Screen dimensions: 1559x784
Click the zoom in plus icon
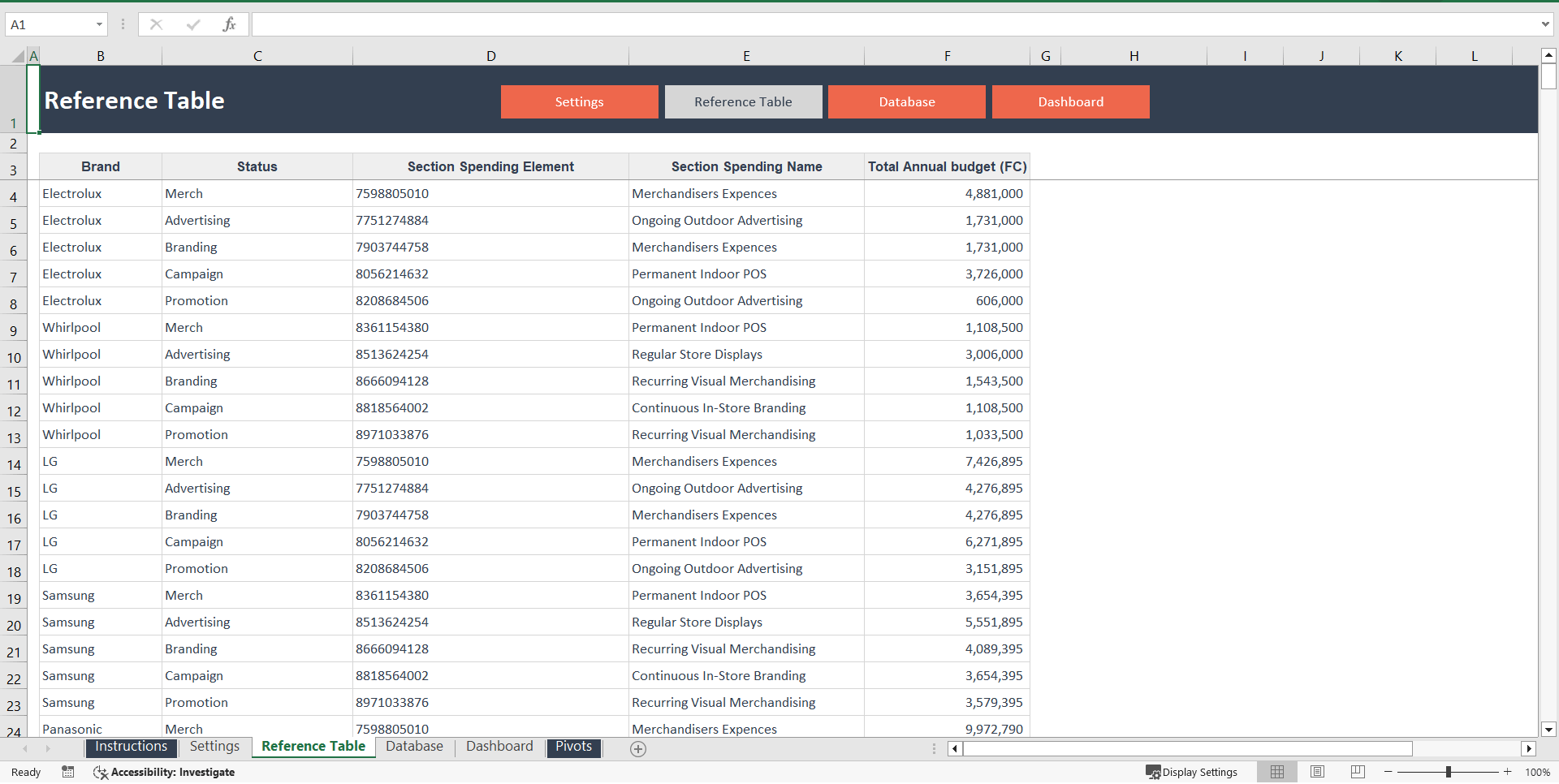point(1508,772)
